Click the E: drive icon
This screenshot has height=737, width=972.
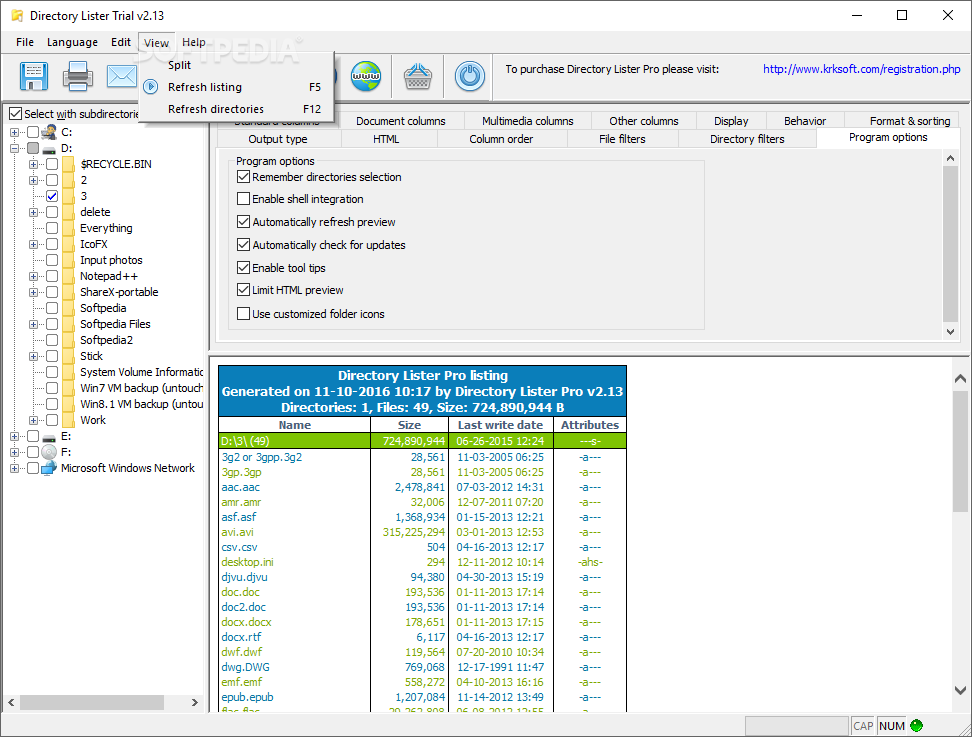49,437
